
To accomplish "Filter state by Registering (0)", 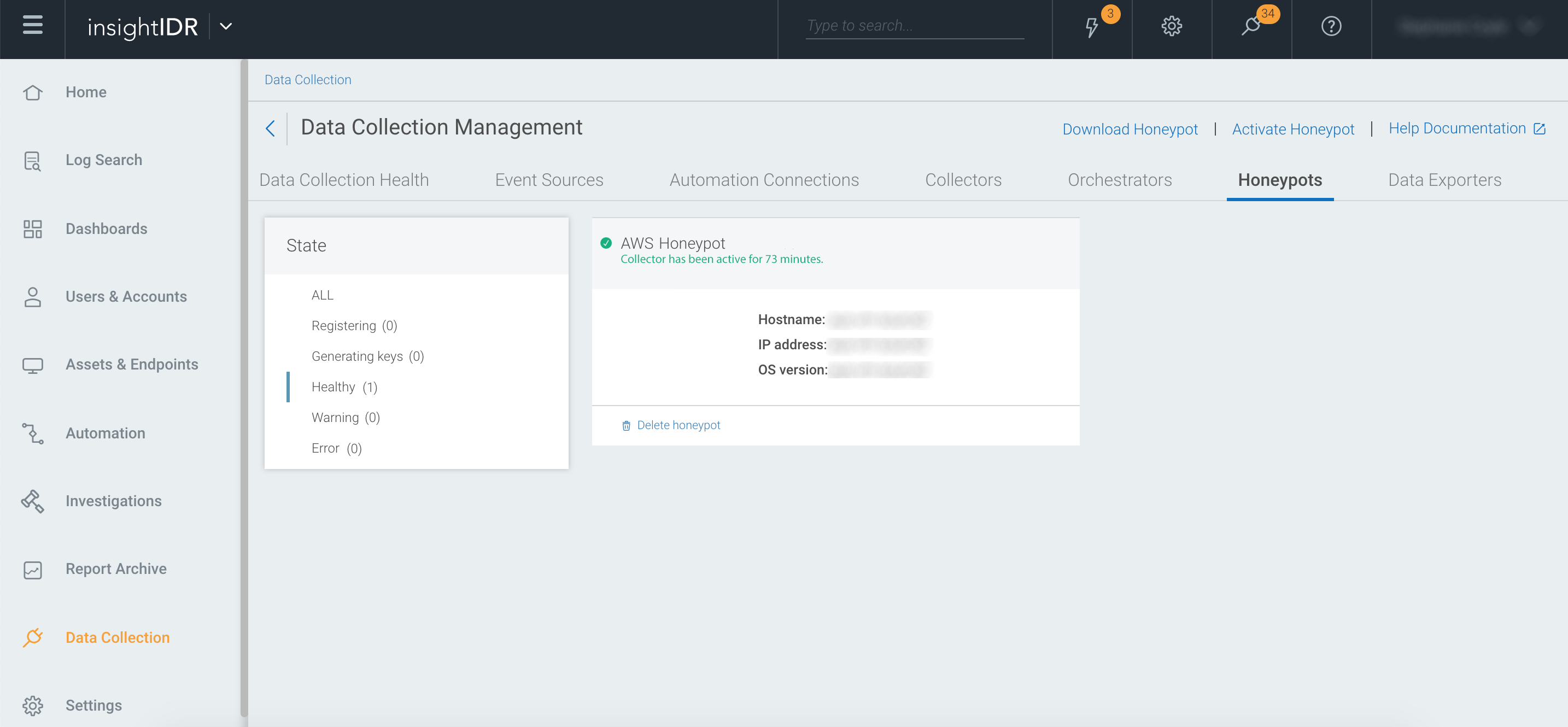I will click(x=354, y=326).
